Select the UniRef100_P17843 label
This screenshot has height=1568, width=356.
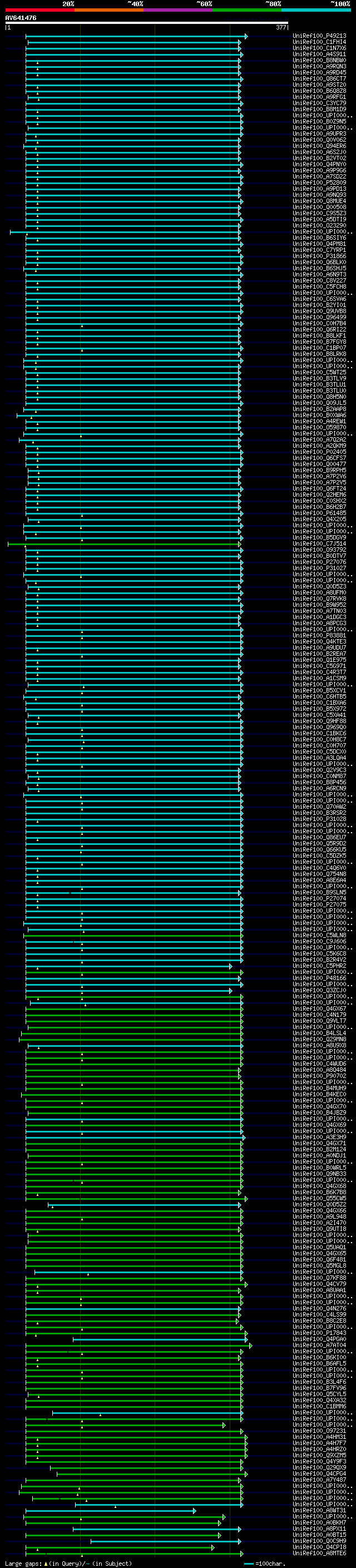319,1332
